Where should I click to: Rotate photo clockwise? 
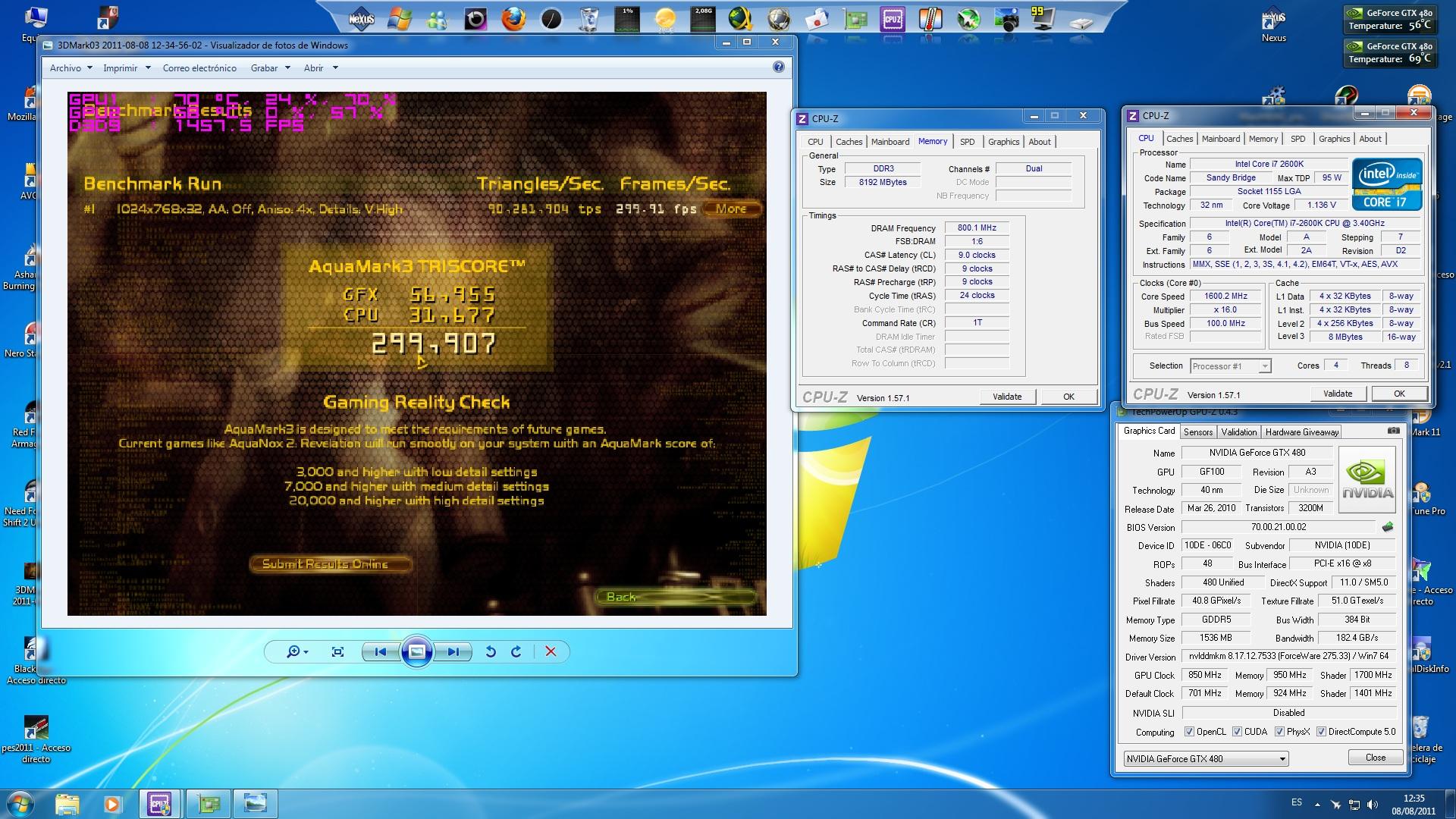pos(516,651)
